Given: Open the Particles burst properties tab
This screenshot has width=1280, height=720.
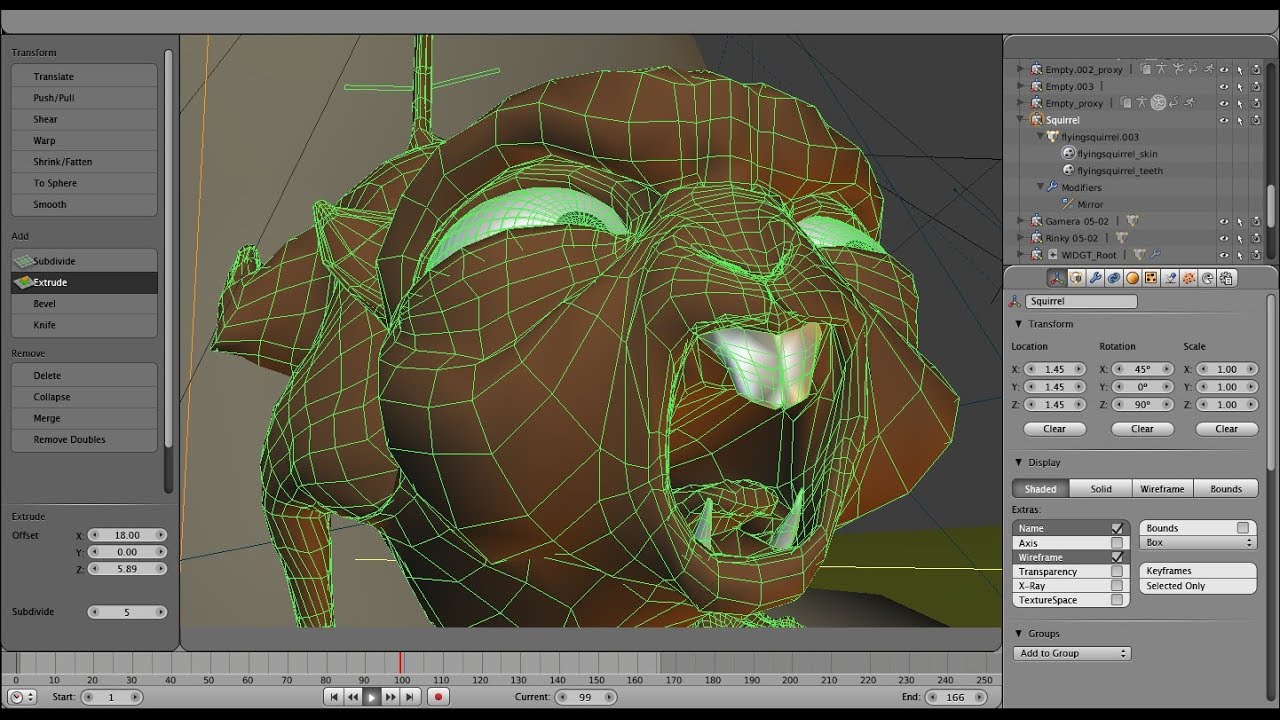Looking at the screenshot, I should pyautogui.click(x=1189, y=278).
